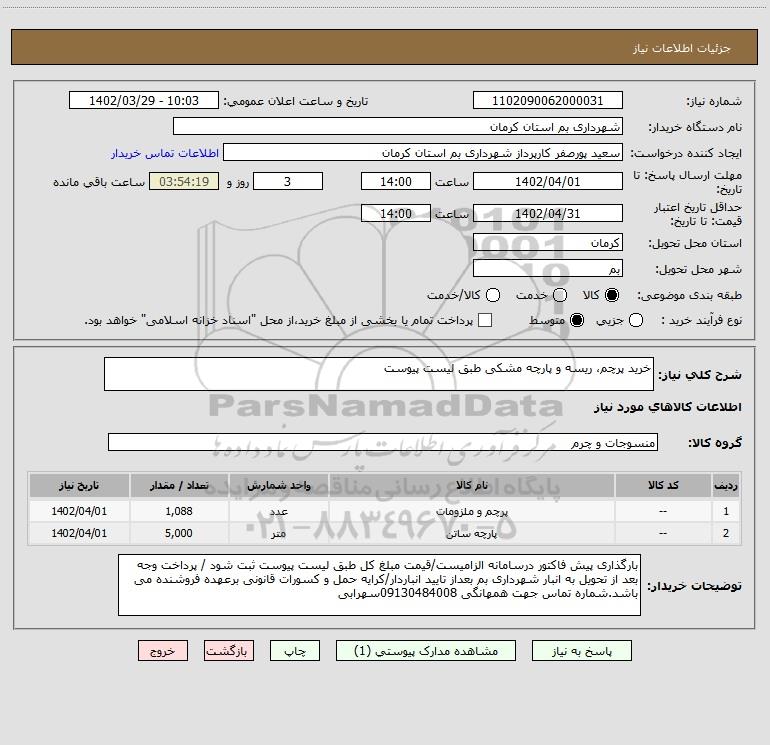Click quantity cell 5,000
Viewport: 770px width, 745px height.
[x=179, y=533]
